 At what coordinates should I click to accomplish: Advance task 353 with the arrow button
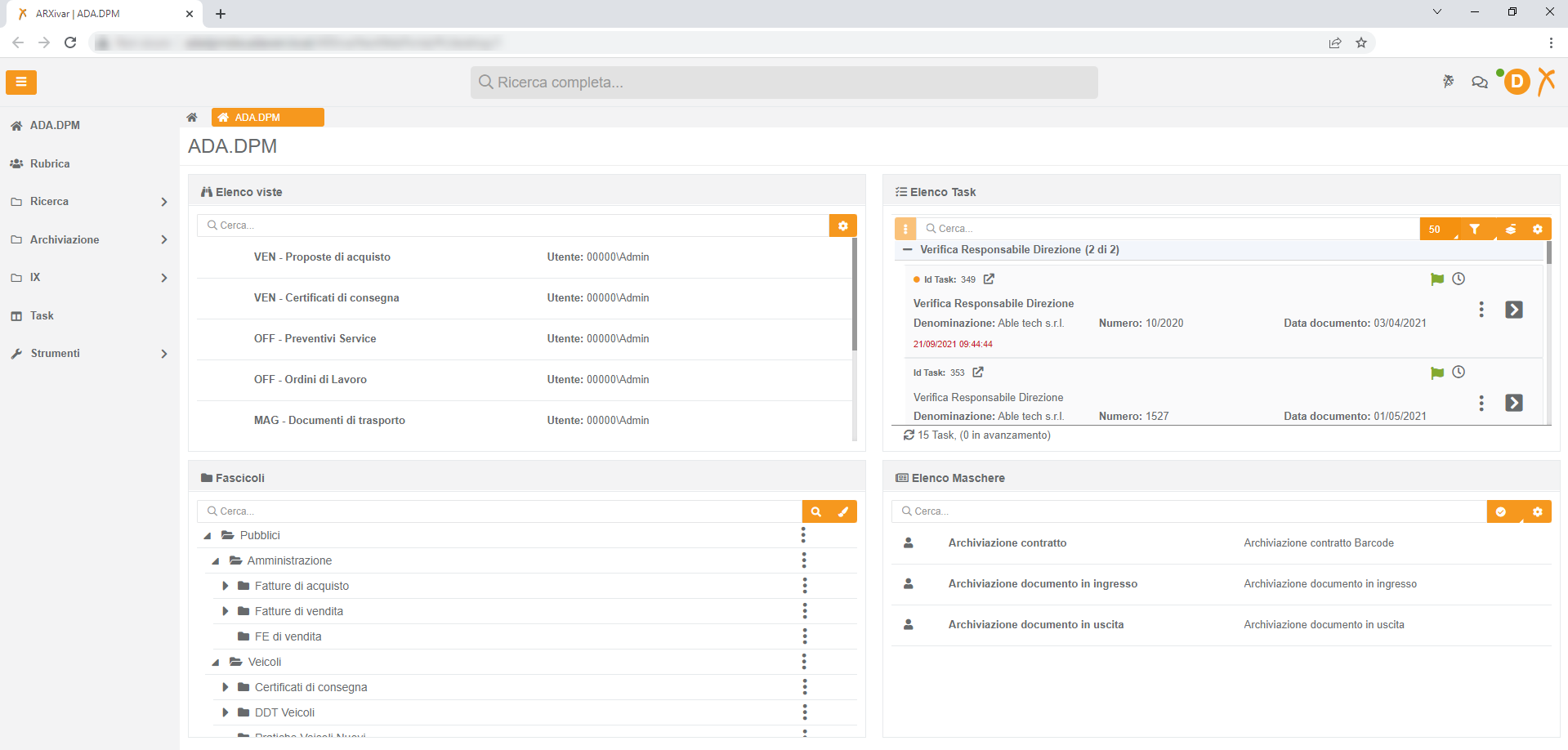point(1516,402)
